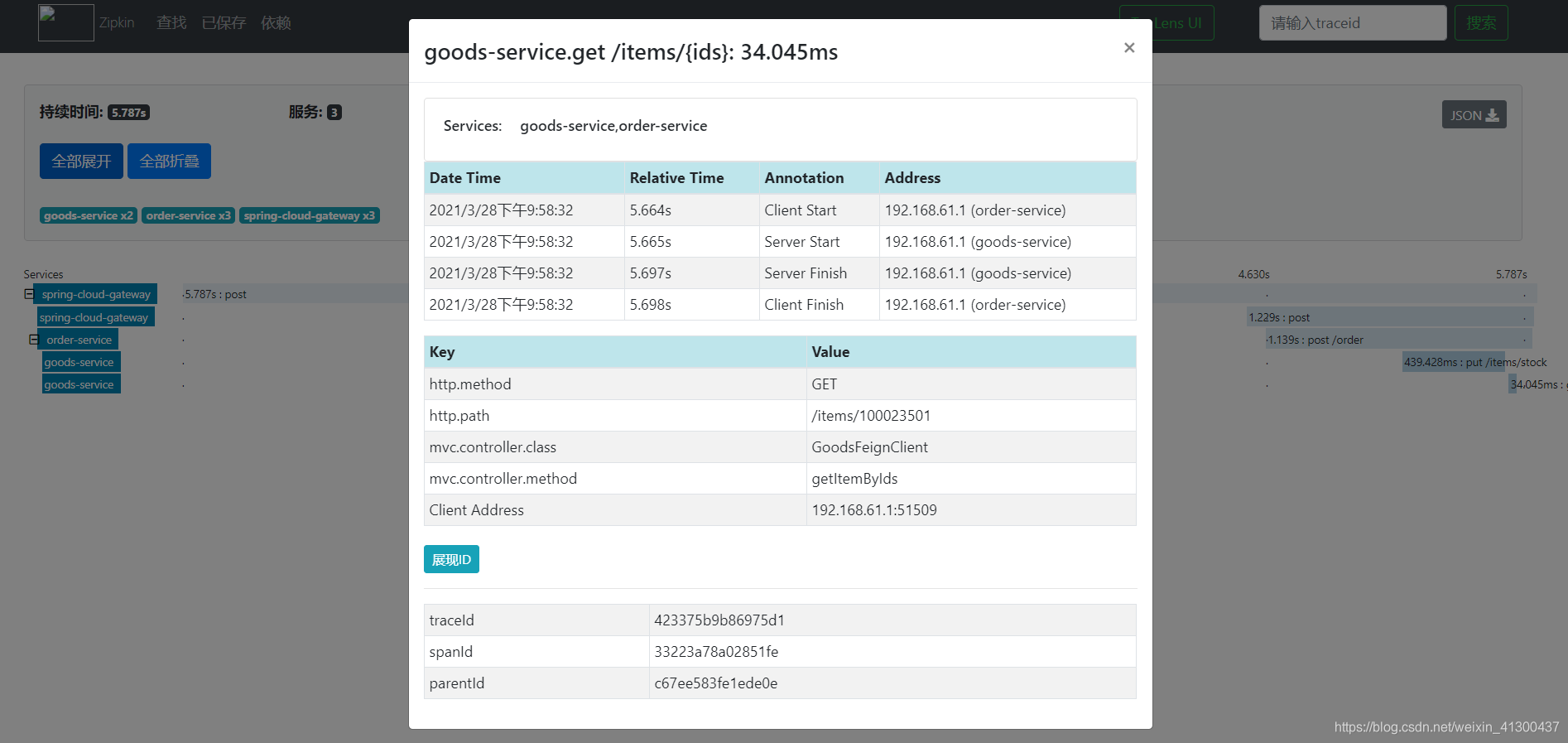Click 全部展开 expand all button

coord(81,161)
